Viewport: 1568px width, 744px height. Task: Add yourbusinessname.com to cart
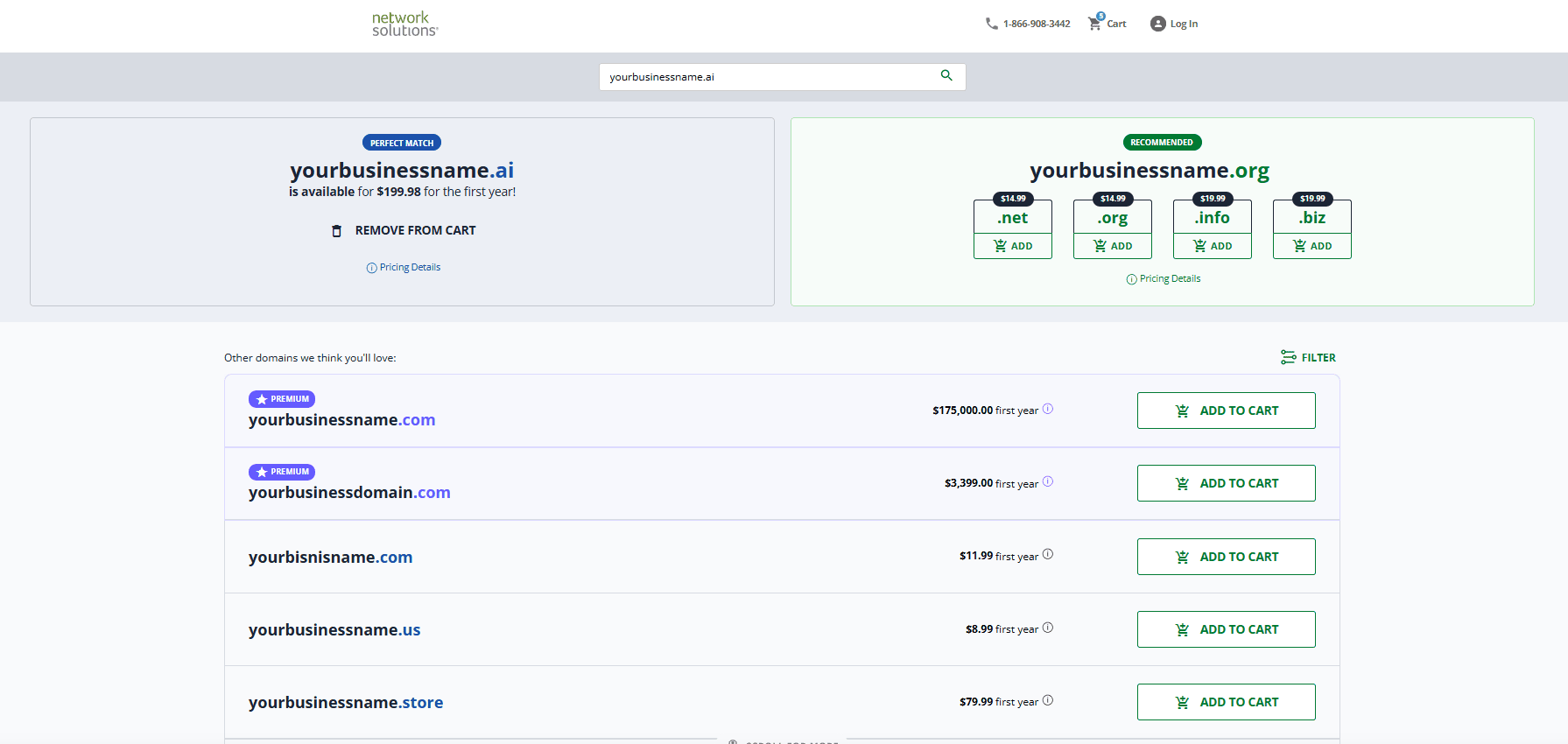point(1226,411)
